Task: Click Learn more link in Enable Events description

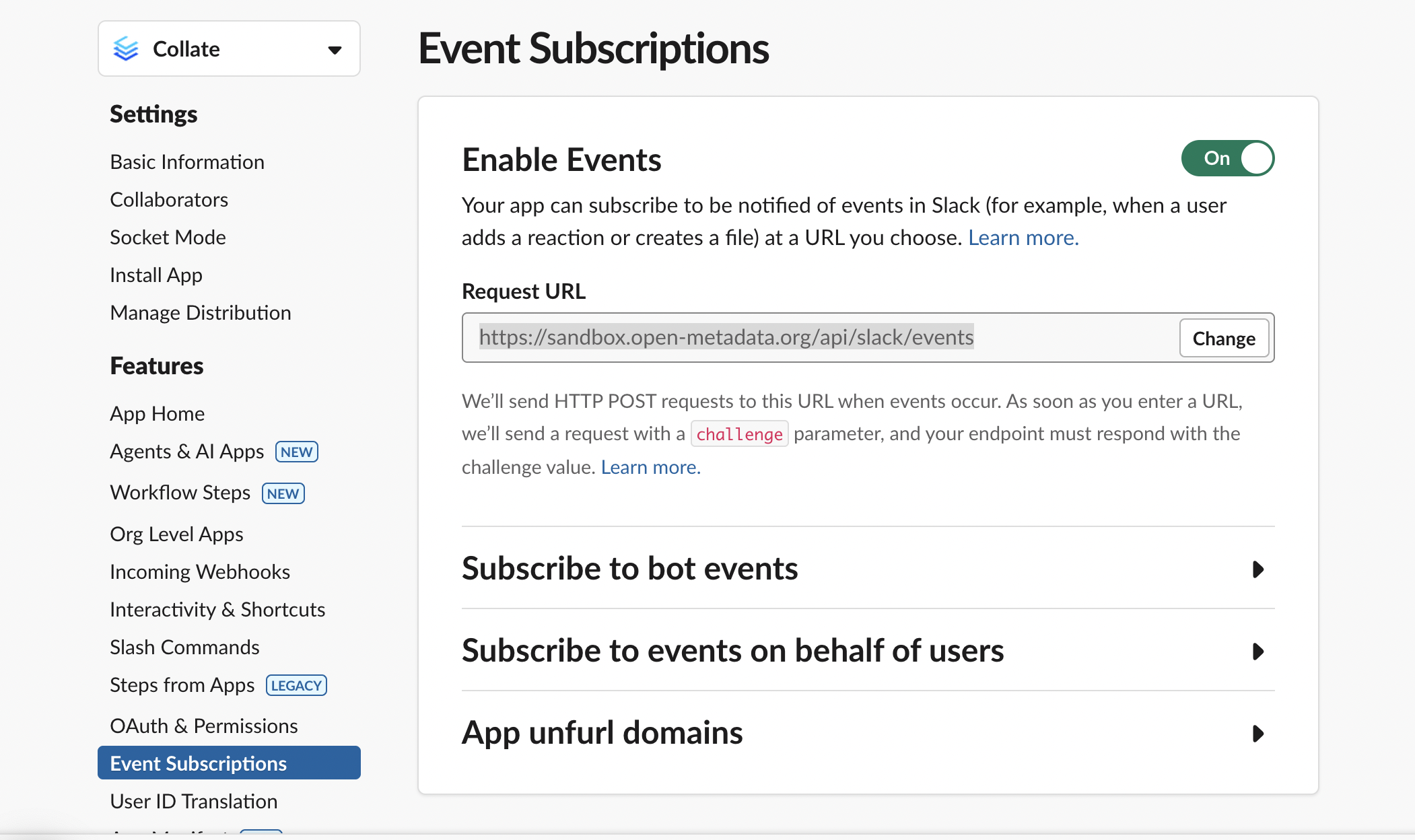Action: click(x=1023, y=238)
